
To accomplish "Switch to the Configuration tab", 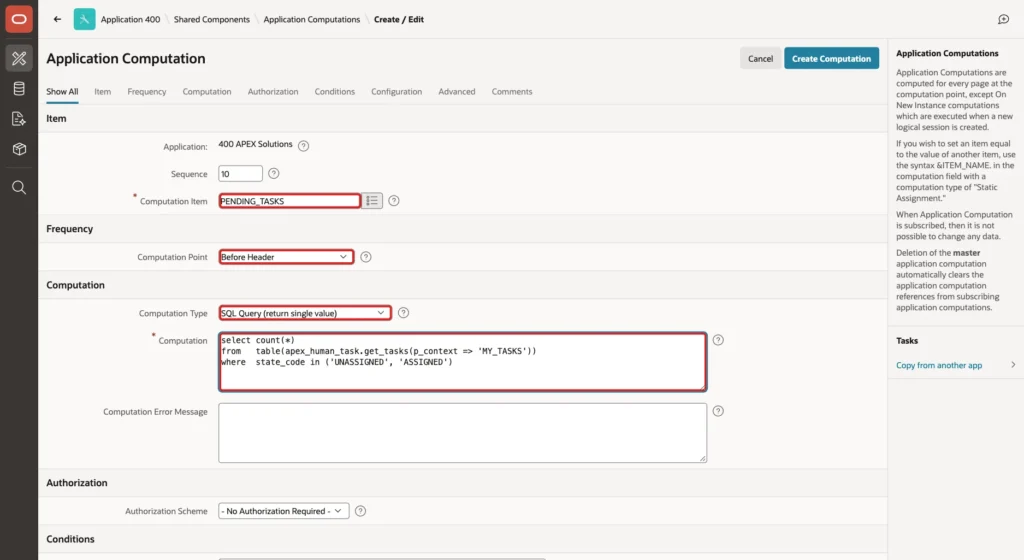I will pos(396,91).
